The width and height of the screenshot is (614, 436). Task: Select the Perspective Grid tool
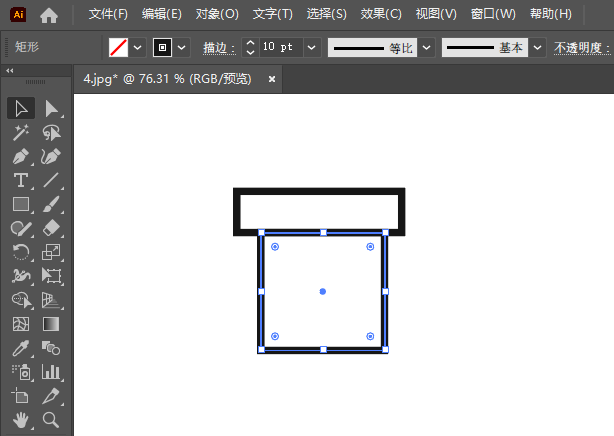click(51, 300)
